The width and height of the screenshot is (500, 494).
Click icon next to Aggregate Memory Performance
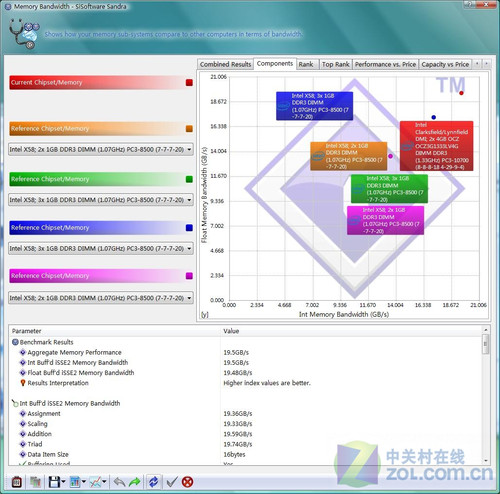pyautogui.click(x=23, y=352)
